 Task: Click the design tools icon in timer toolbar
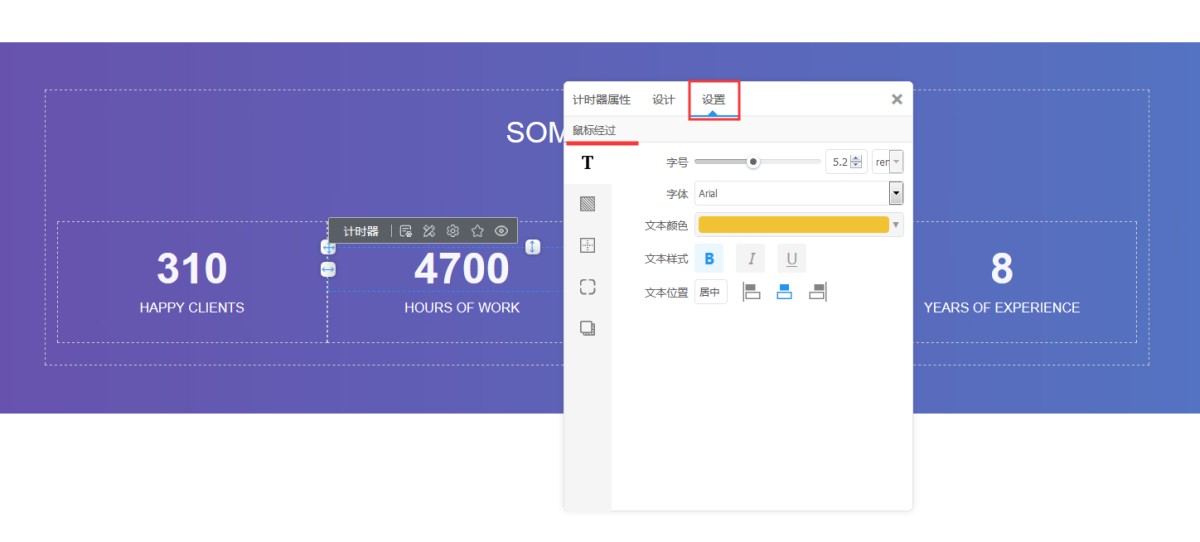pyautogui.click(x=429, y=231)
